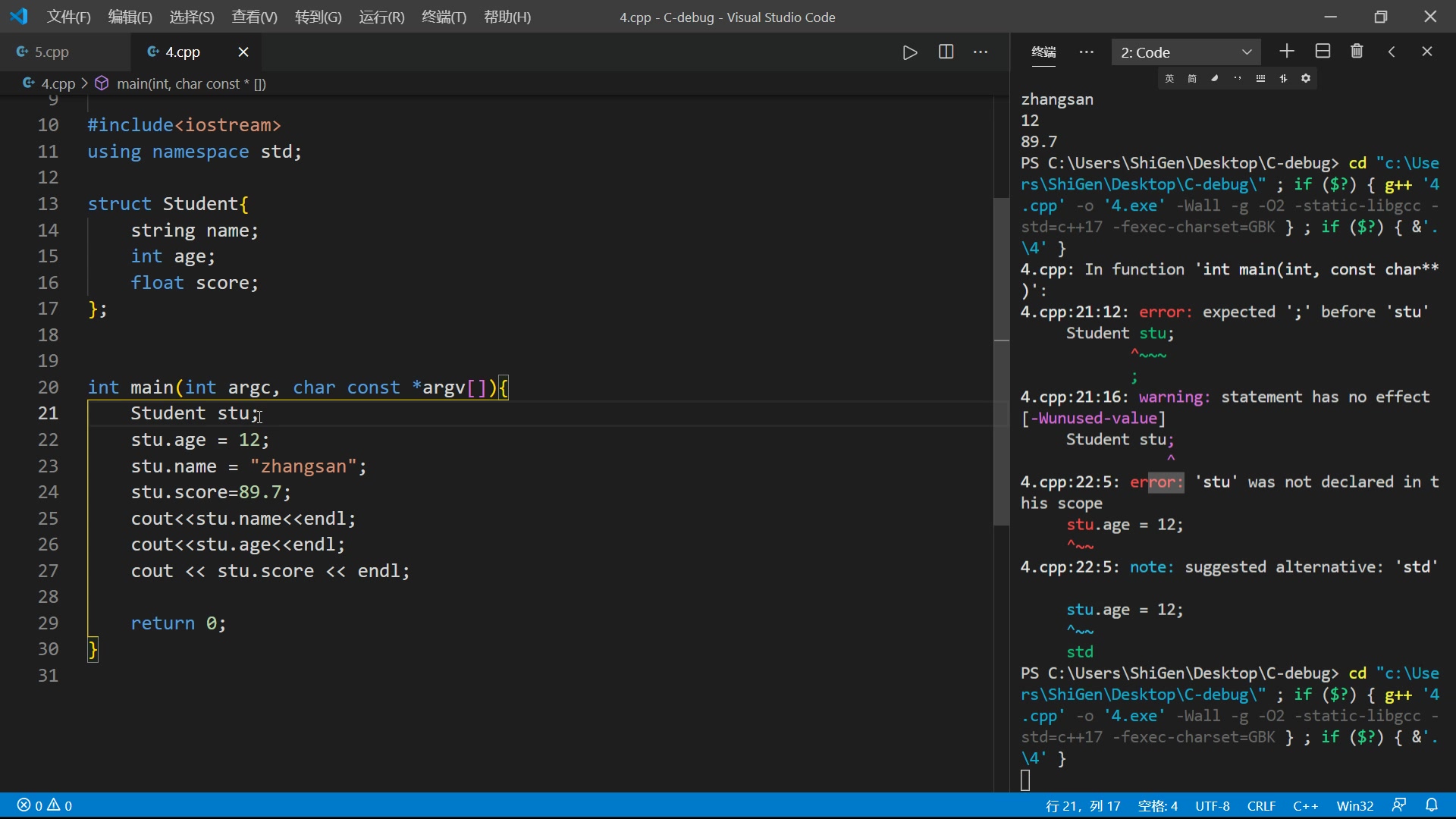Open the 编辑(E) menu
The image size is (1456, 819).
(130, 17)
